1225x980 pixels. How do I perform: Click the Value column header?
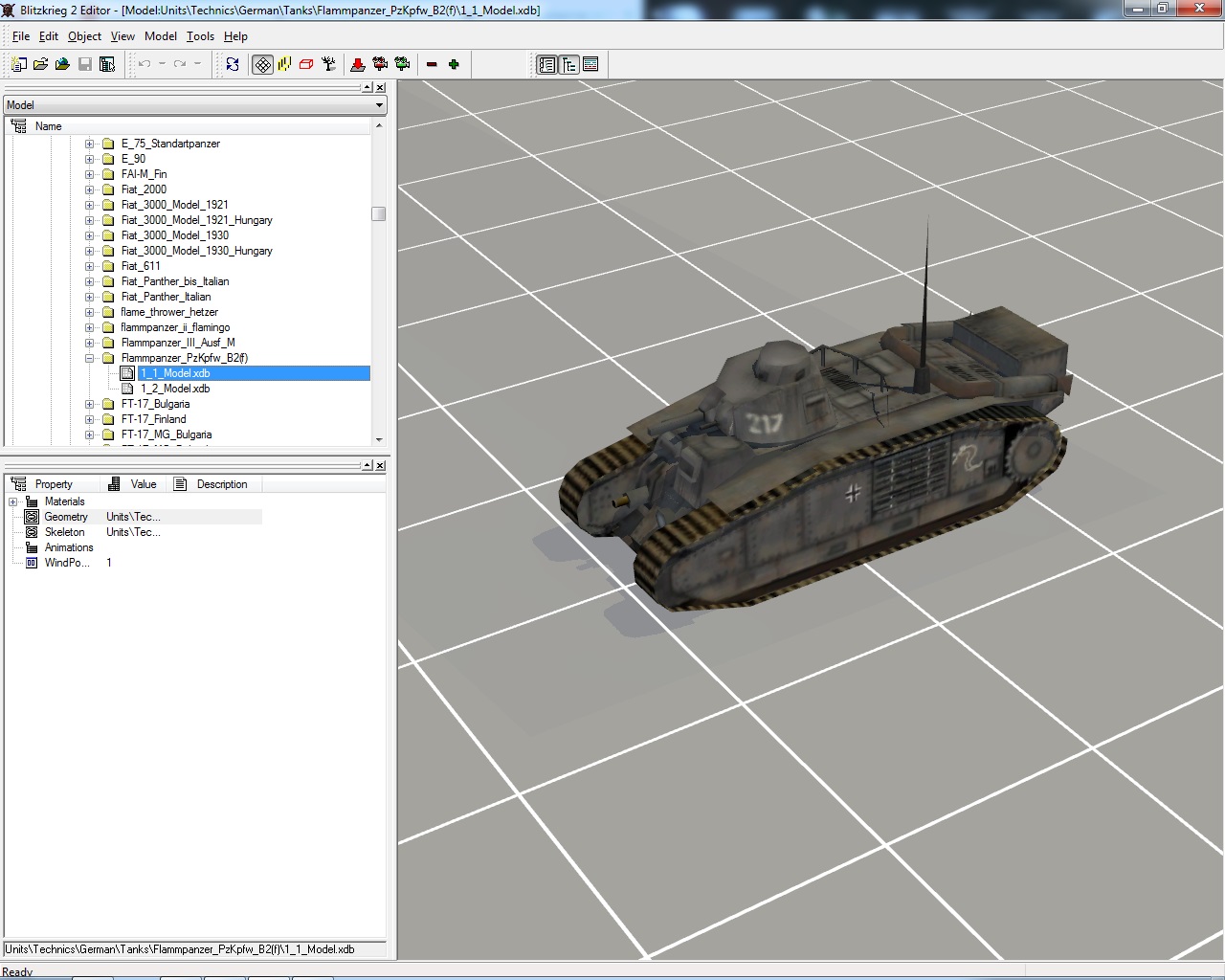[x=135, y=484]
